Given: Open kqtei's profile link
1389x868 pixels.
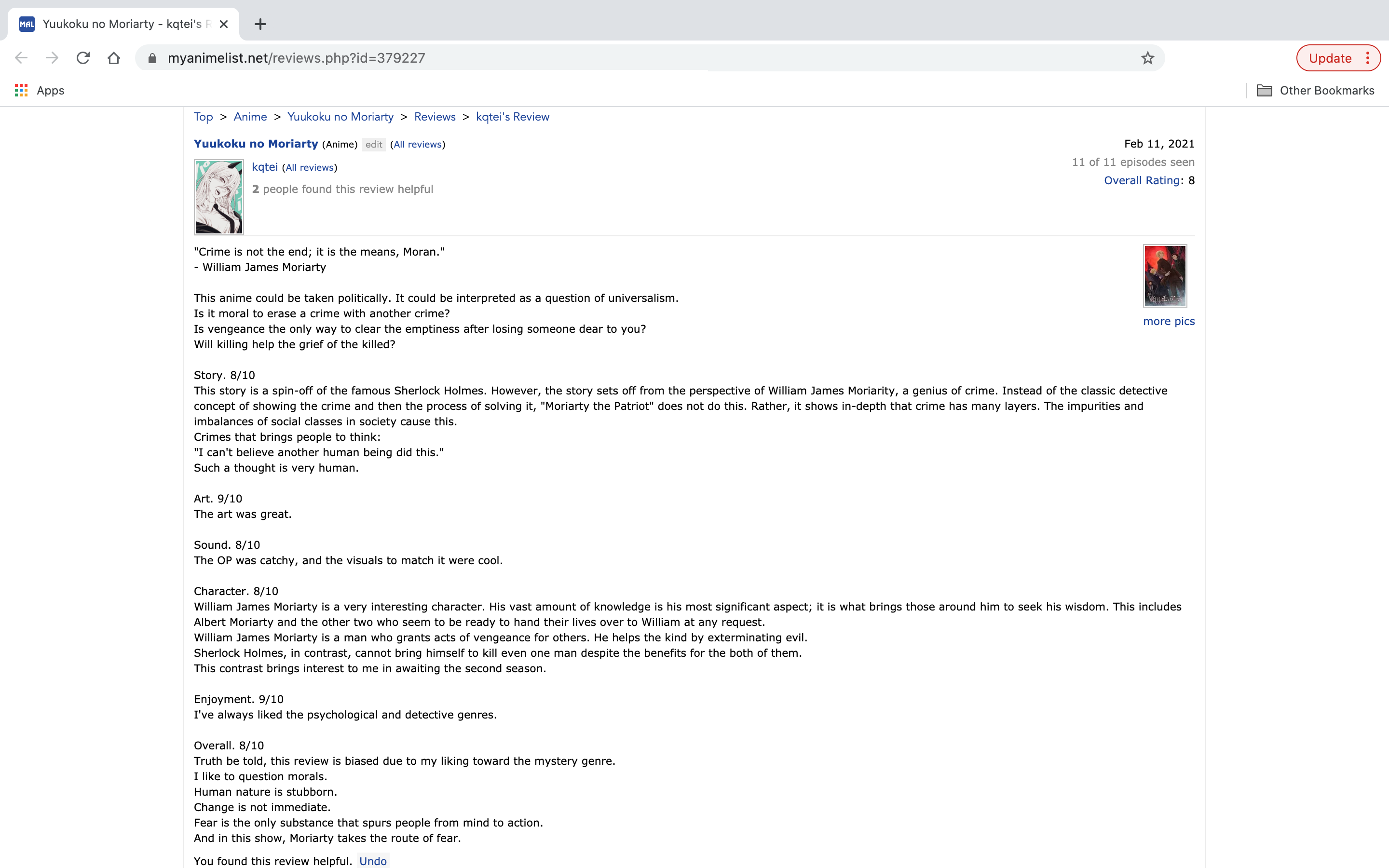Looking at the screenshot, I should click(265, 166).
